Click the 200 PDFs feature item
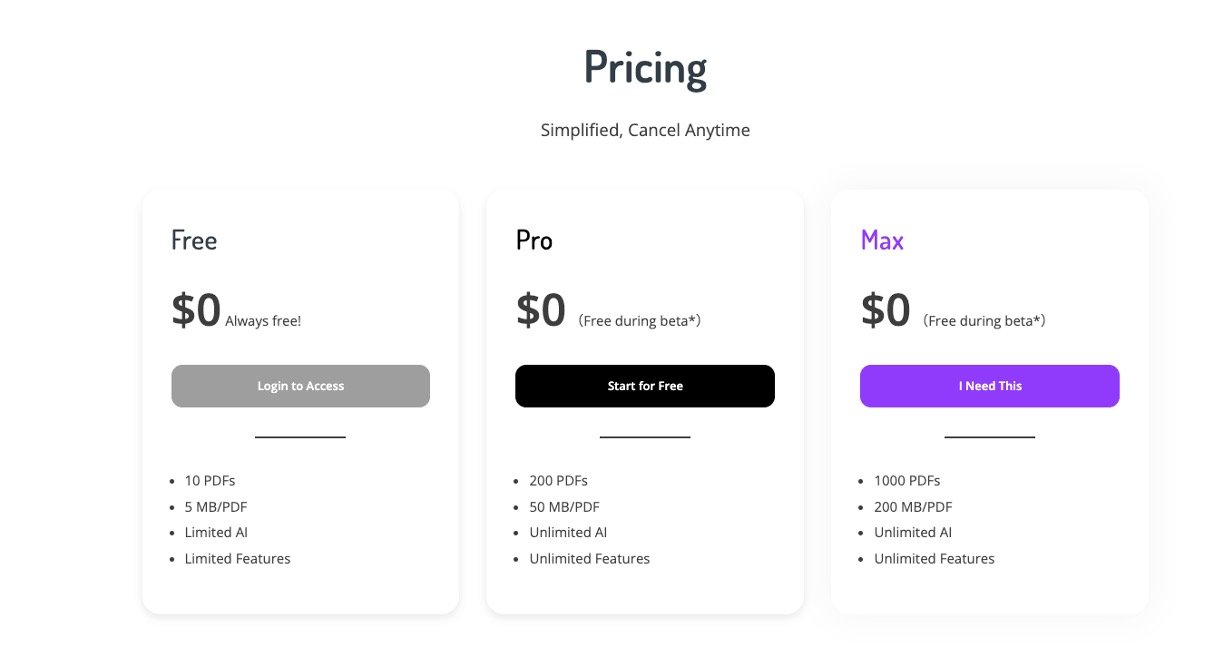 (x=558, y=480)
